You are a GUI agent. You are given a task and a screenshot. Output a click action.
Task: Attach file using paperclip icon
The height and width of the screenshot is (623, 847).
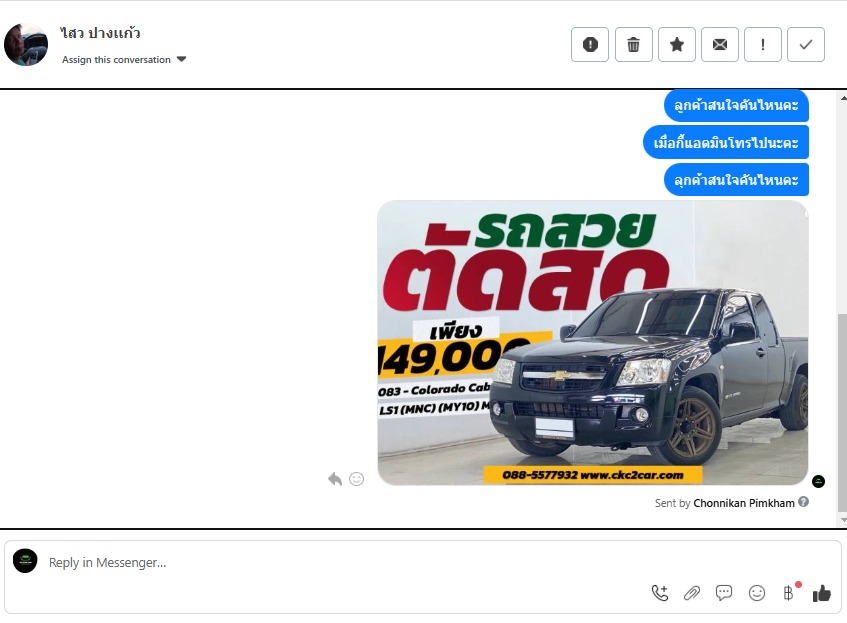692,593
